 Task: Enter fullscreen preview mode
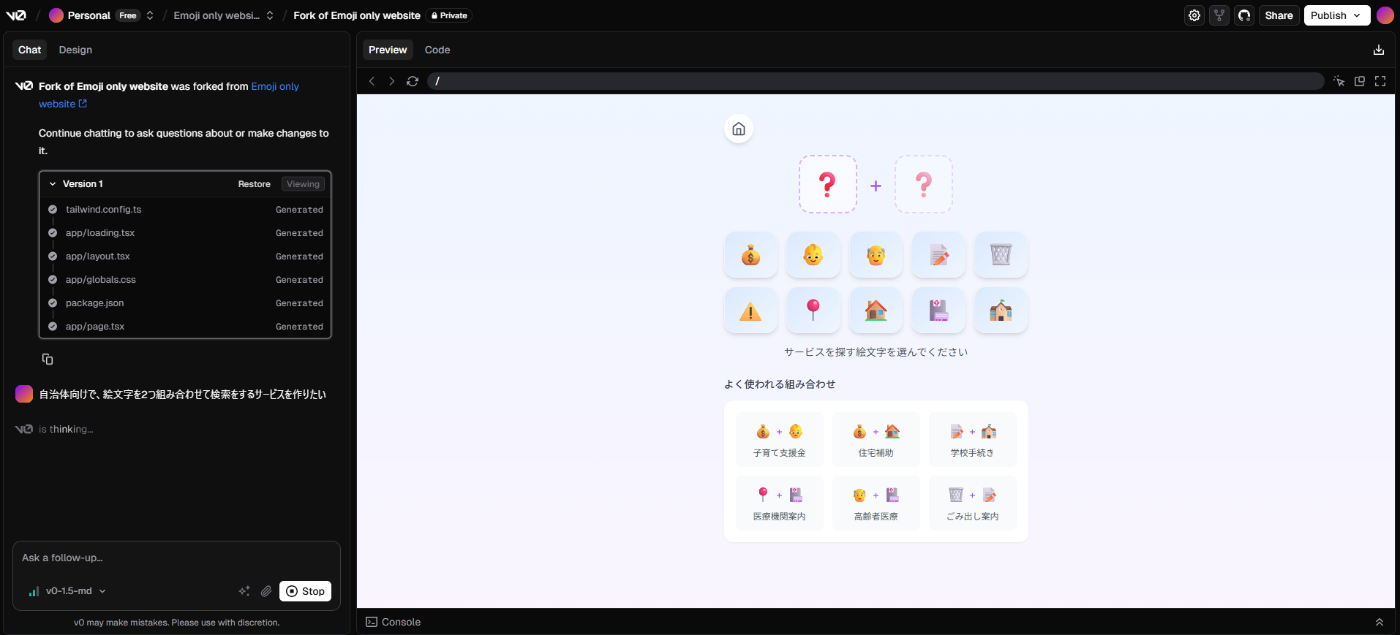1380,81
